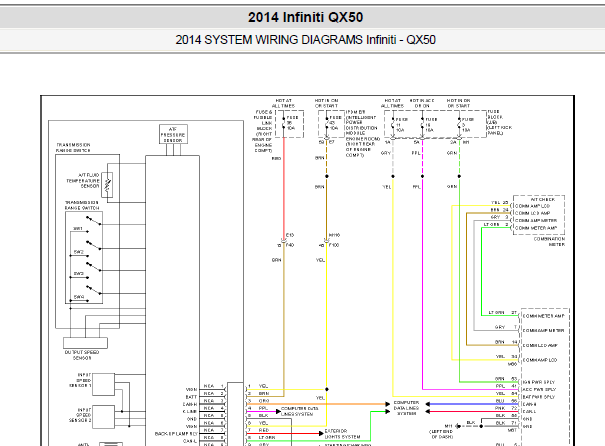The height and width of the screenshot is (446, 605).
Task: Select the K-LINE pin label
Action: (190, 411)
